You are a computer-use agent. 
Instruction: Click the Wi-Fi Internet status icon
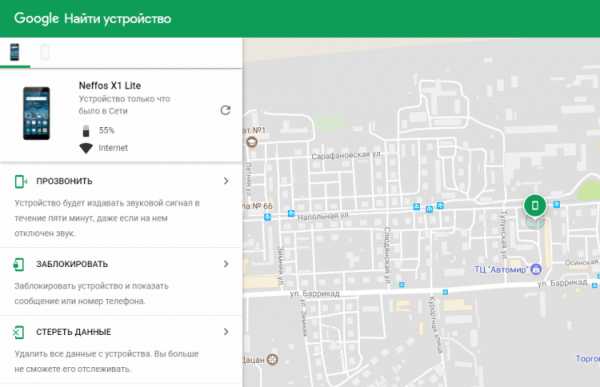point(86,148)
